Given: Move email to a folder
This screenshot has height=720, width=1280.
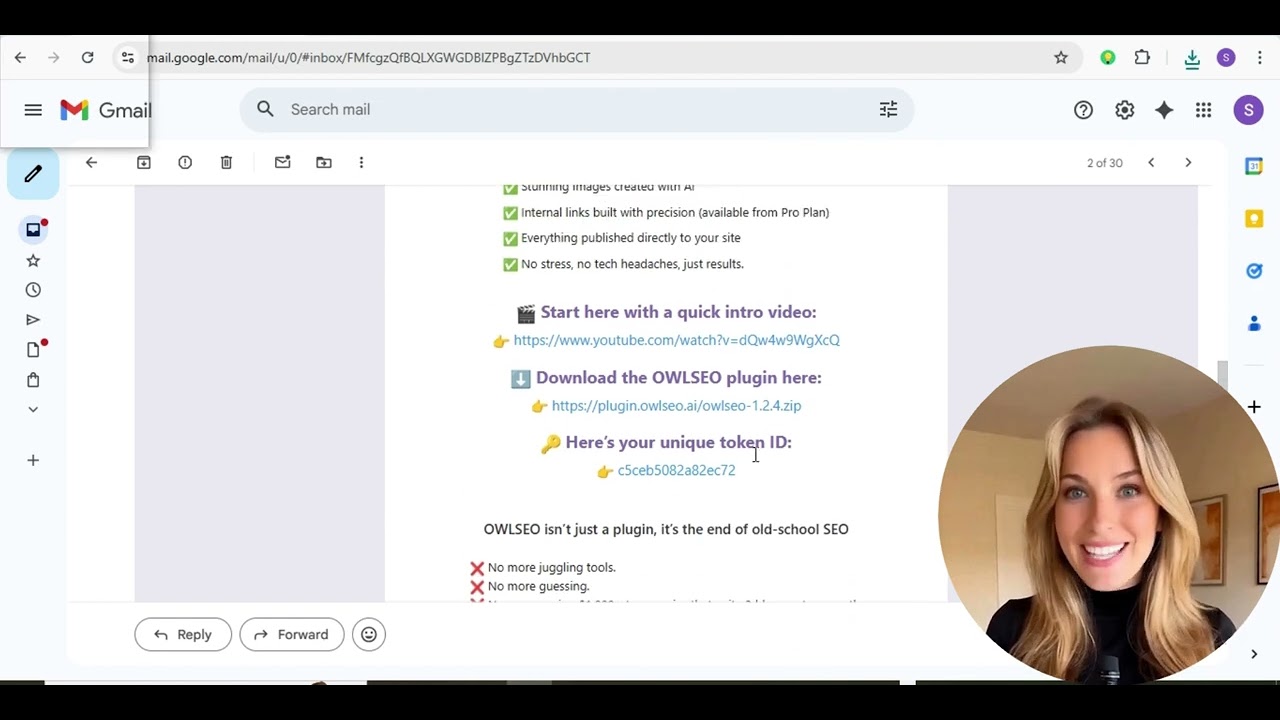Looking at the screenshot, I should click(x=324, y=162).
